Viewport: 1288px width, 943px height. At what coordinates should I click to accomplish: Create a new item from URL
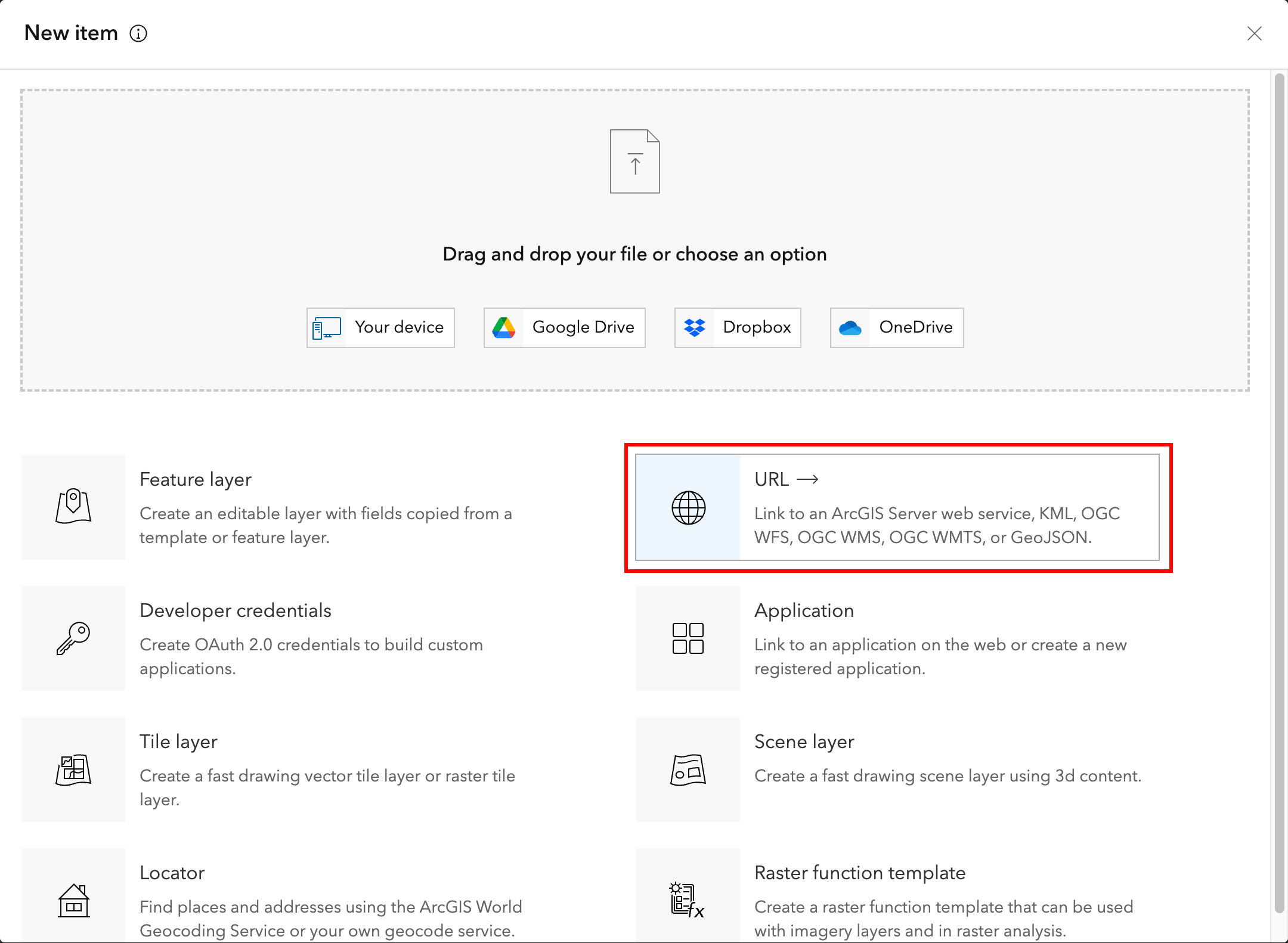click(x=897, y=508)
